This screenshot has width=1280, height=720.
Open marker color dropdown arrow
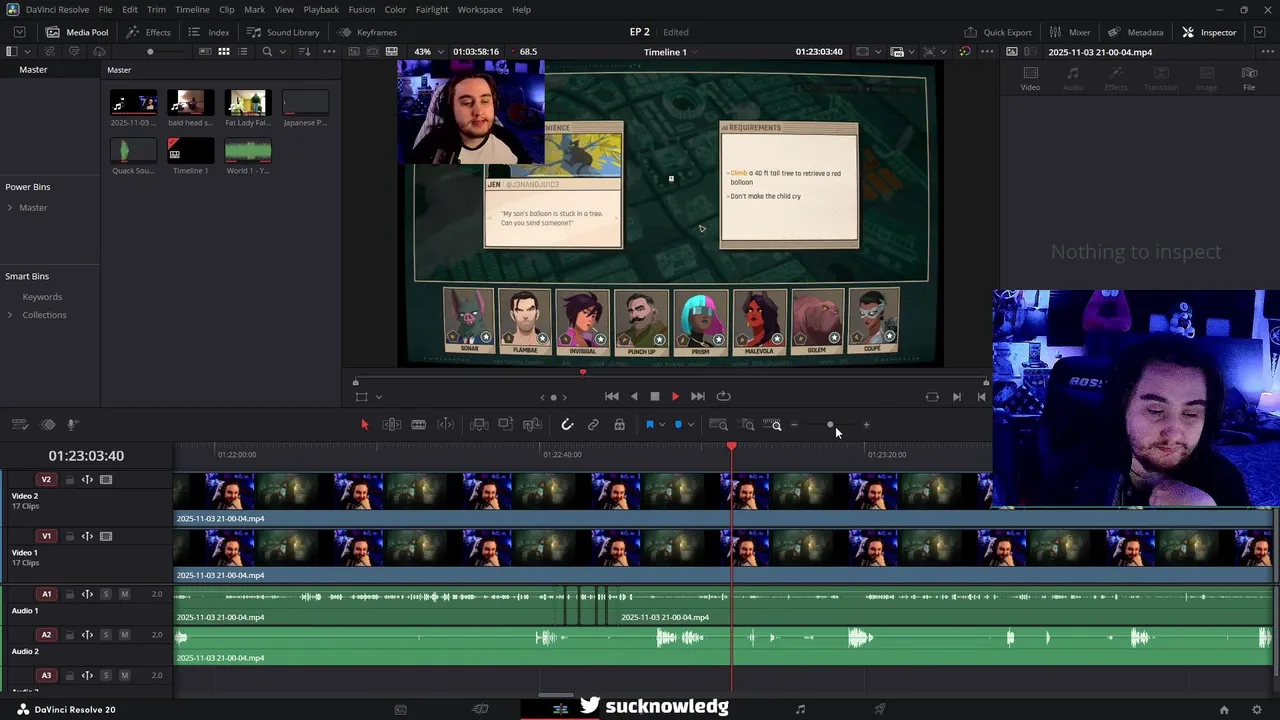[x=691, y=425]
